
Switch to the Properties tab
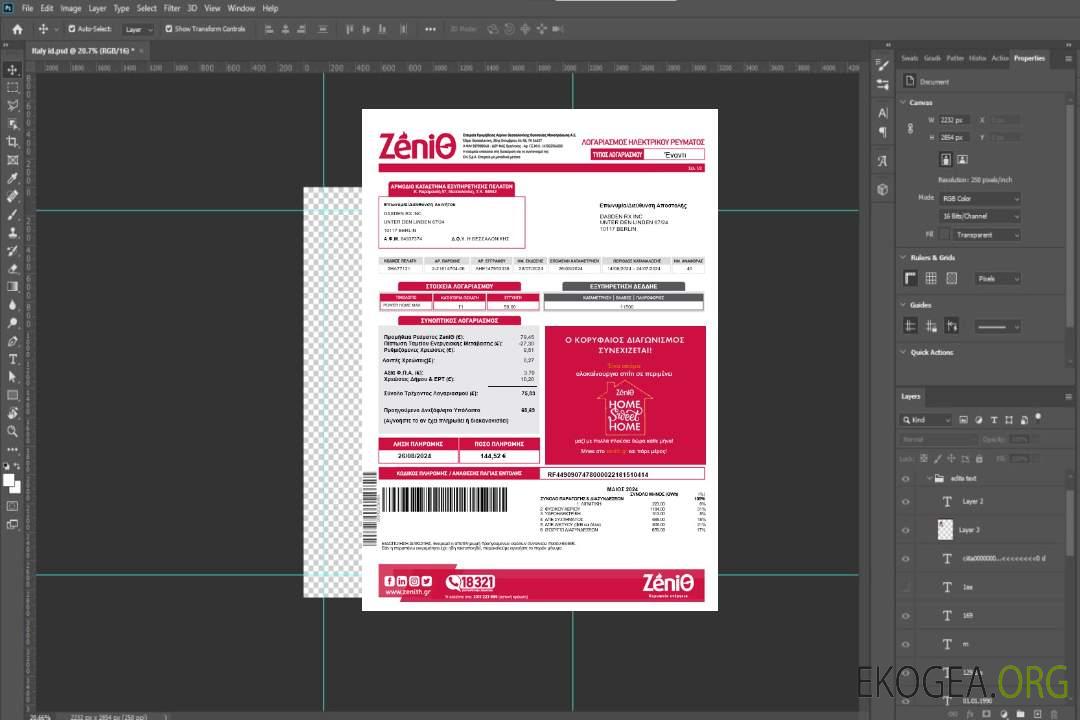(1029, 58)
